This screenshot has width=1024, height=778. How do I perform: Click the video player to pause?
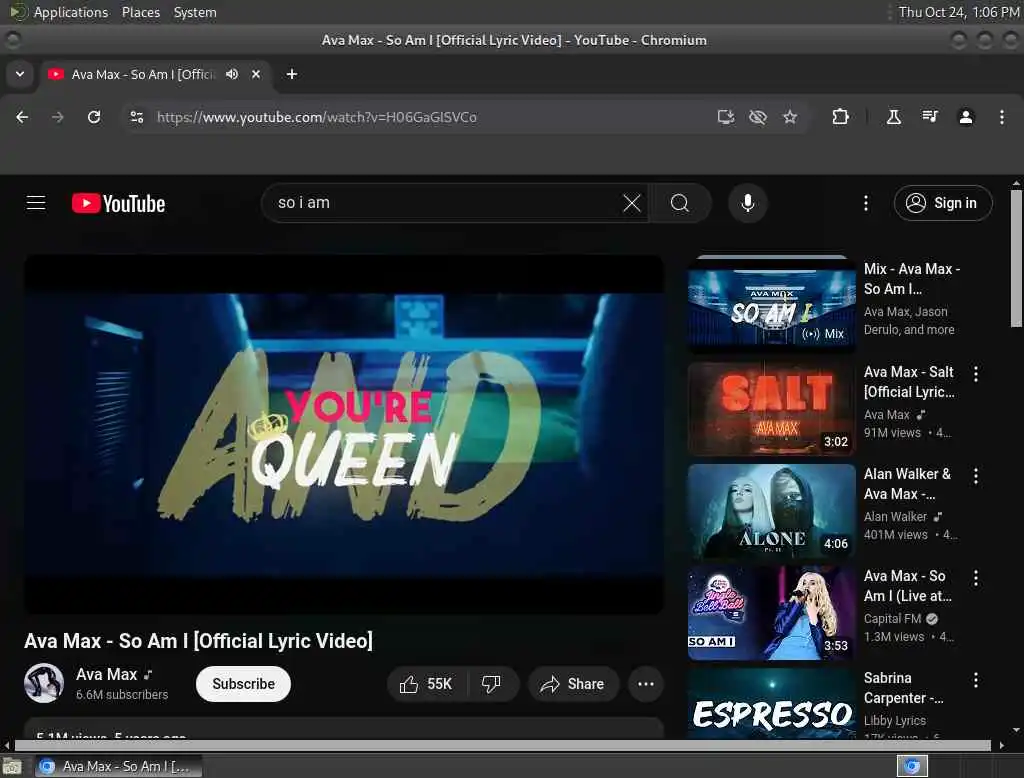click(x=344, y=434)
